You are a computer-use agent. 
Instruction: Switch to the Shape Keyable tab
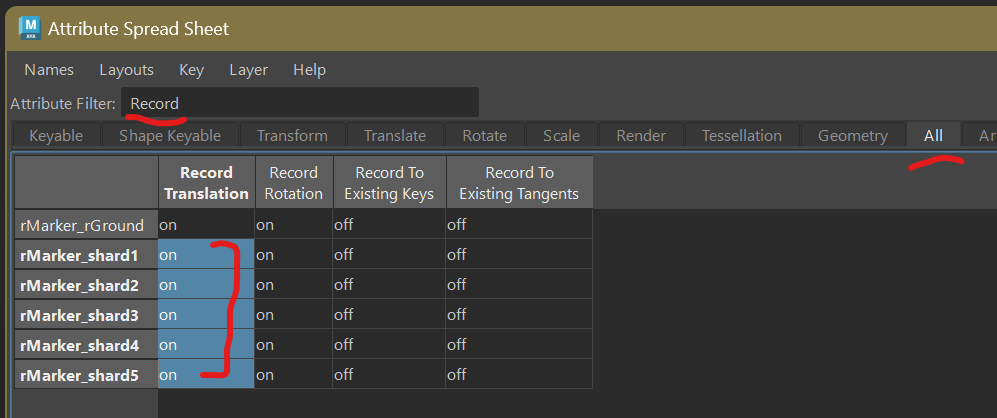pos(170,136)
